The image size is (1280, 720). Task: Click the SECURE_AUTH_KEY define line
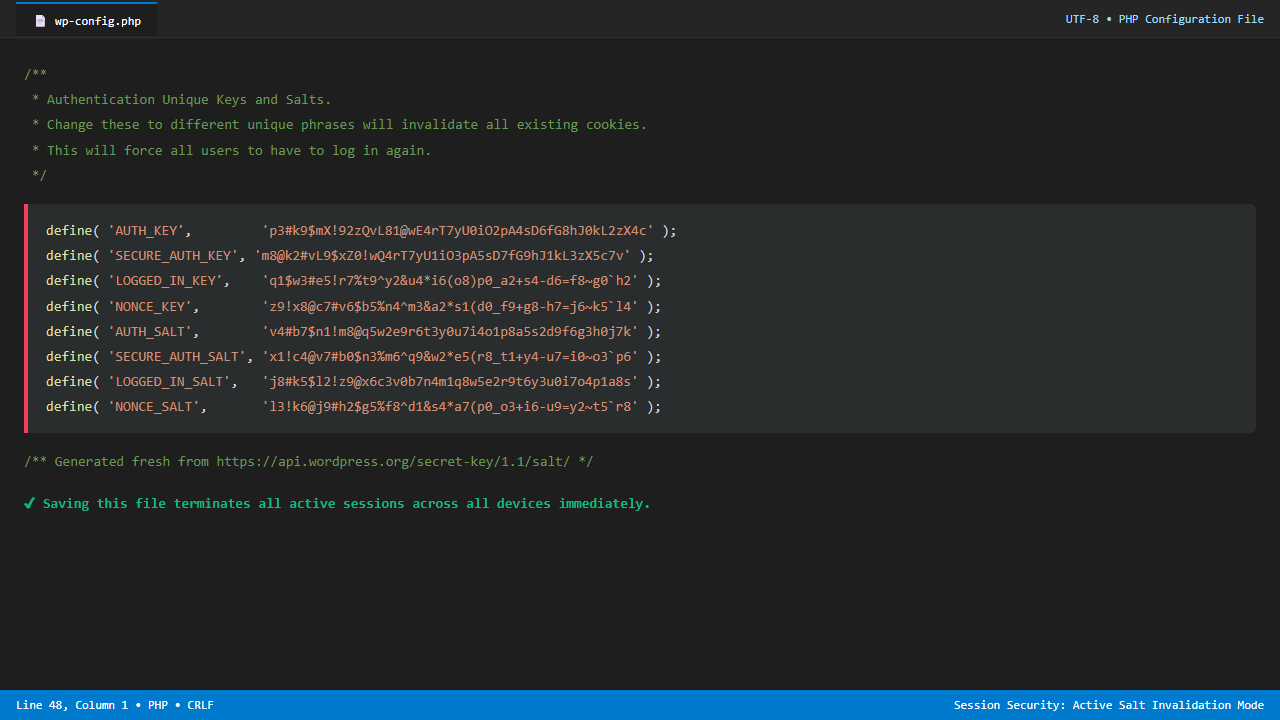point(350,256)
